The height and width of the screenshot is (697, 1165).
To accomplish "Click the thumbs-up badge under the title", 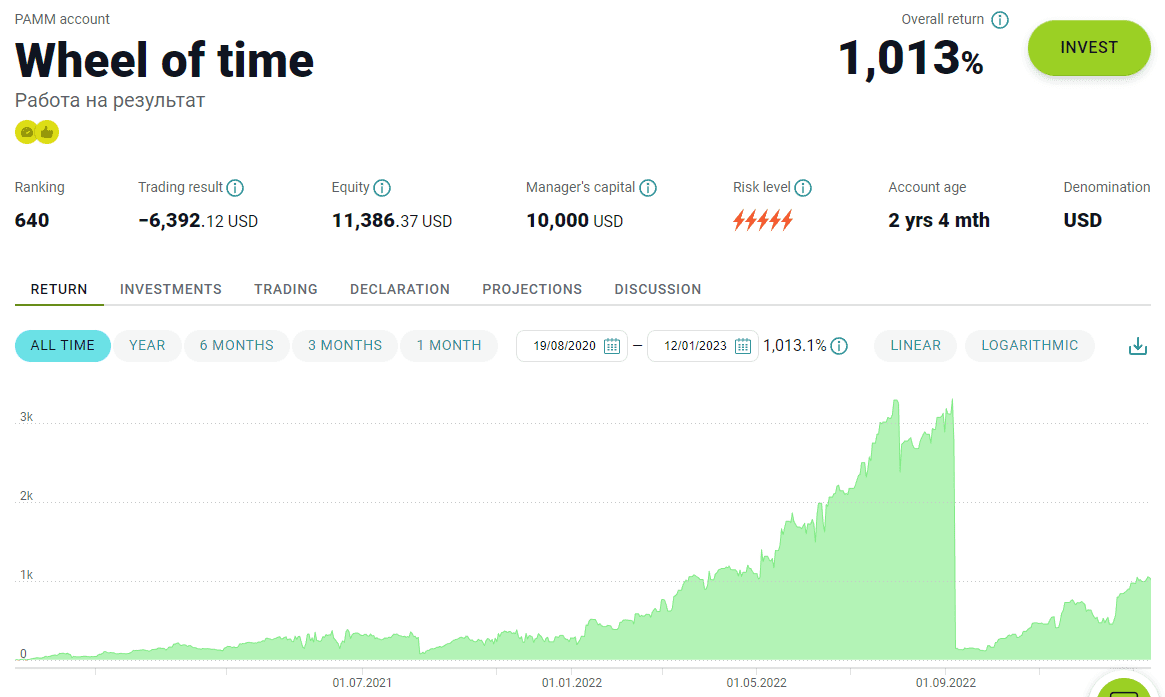I will tap(48, 132).
